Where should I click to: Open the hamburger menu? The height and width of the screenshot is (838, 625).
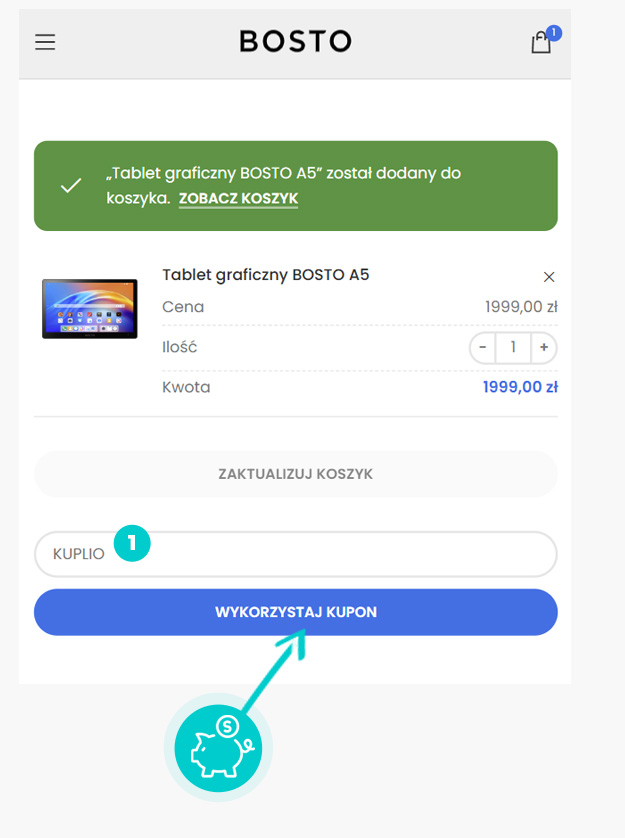pyautogui.click(x=45, y=42)
